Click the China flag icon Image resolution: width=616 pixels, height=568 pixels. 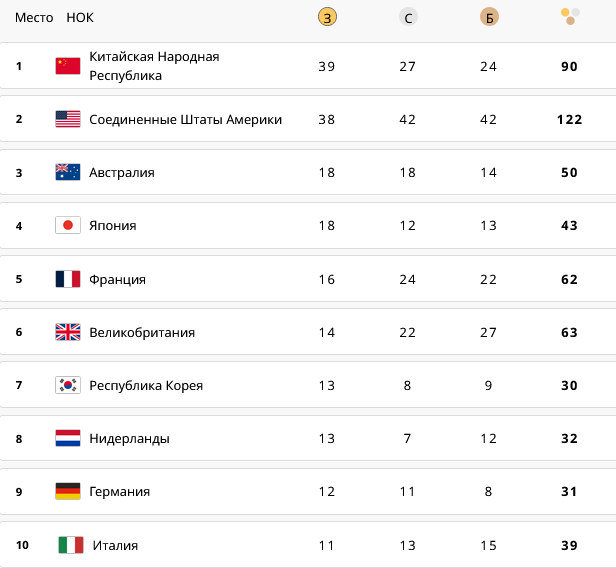(x=68, y=66)
